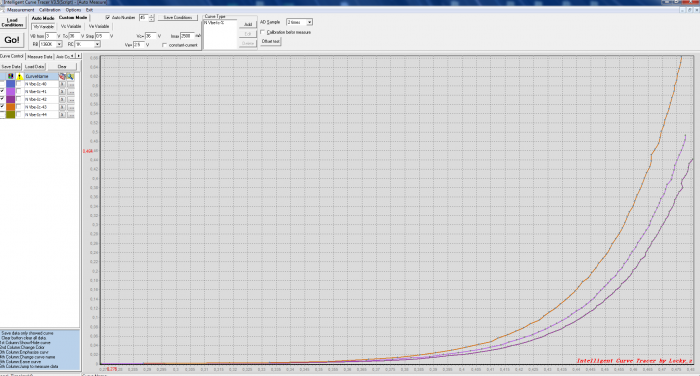The width and height of the screenshot is (700, 376).
Task: Erase the N Vbe-Ic-43 curve
Action: 62,107
